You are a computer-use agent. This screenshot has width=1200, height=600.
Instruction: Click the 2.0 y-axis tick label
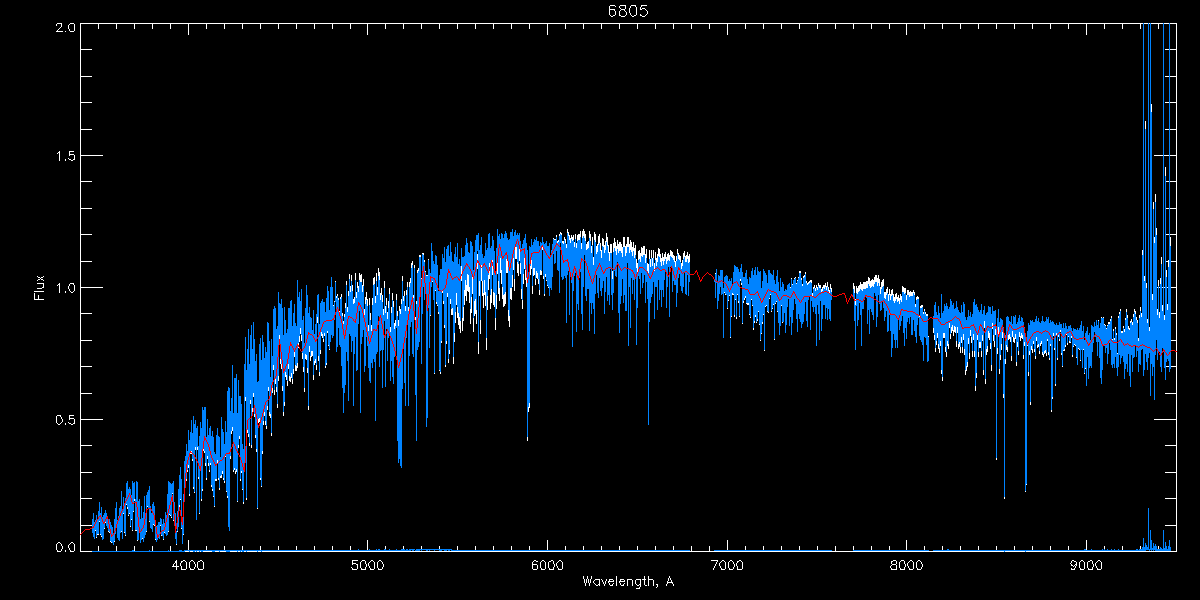pyautogui.click(x=66, y=26)
